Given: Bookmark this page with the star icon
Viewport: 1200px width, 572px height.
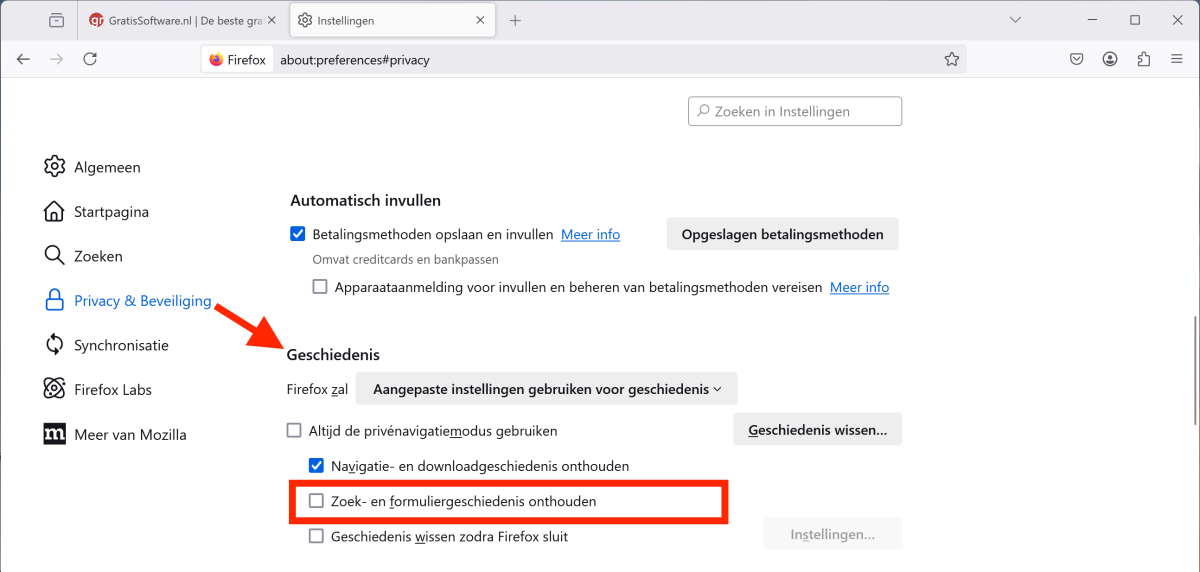Looking at the screenshot, I should pos(951,59).
